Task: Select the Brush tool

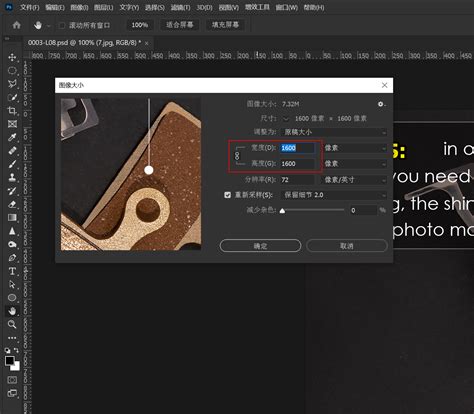Action: [12, 164]
